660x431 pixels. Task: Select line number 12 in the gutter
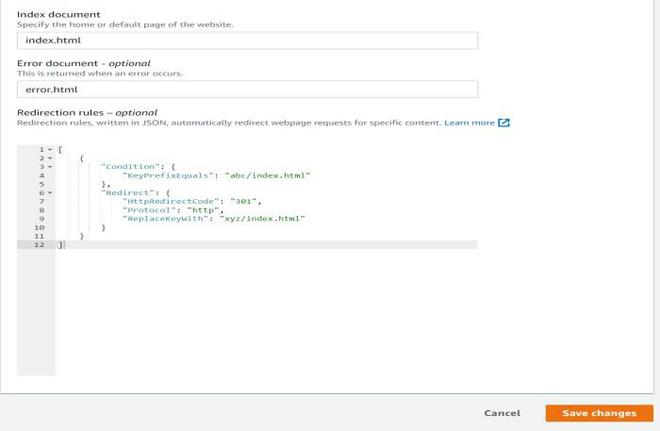point(39,245)
